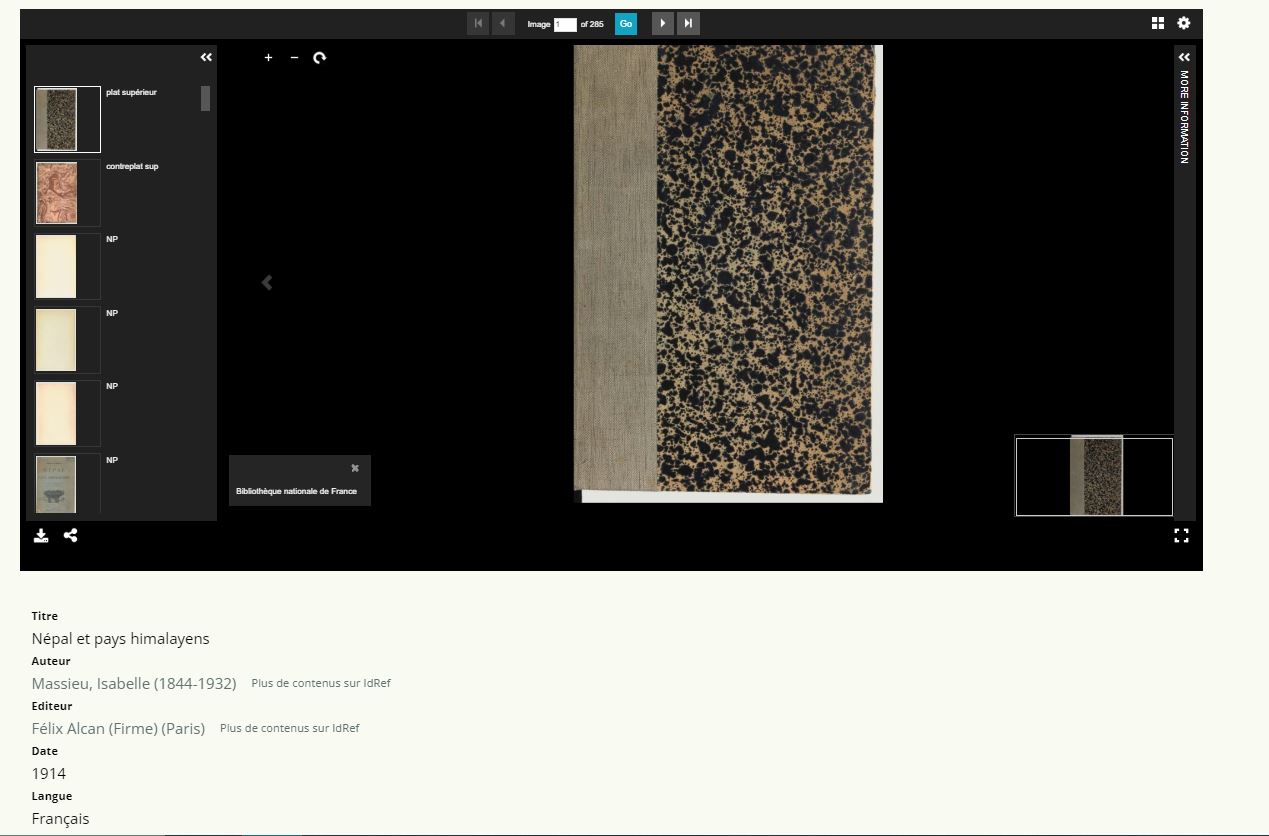Click the download icon below thumbnails
The image size is (1269, 836).
tap(41, 536)
